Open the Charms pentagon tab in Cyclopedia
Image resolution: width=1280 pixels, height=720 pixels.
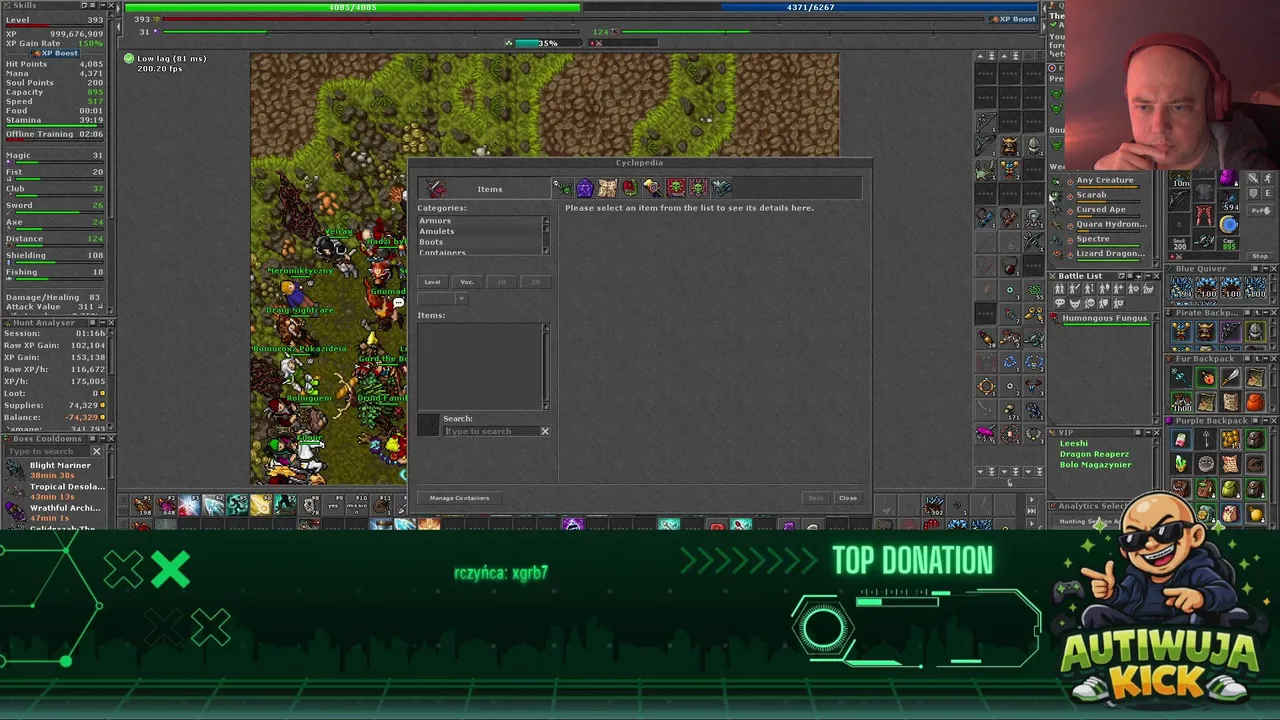click(x=585, y=187)
